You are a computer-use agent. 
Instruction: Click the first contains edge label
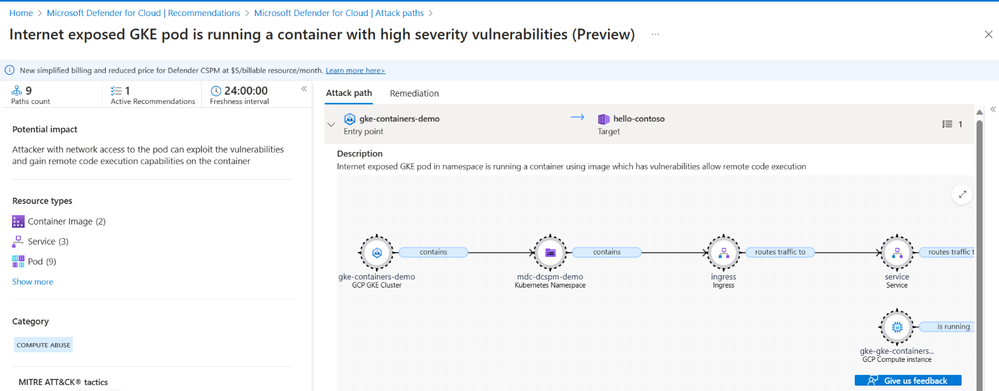(x=433, y=252)
